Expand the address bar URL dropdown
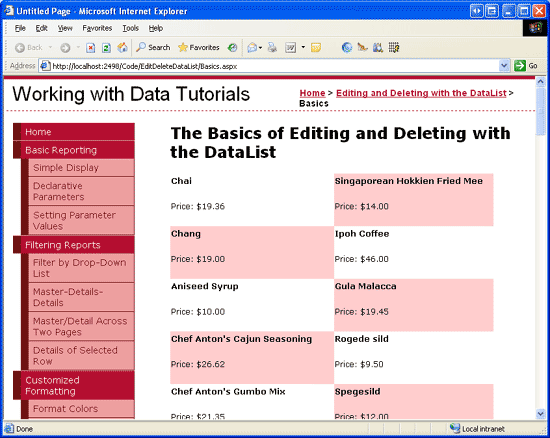 click(x=504, y=66)
